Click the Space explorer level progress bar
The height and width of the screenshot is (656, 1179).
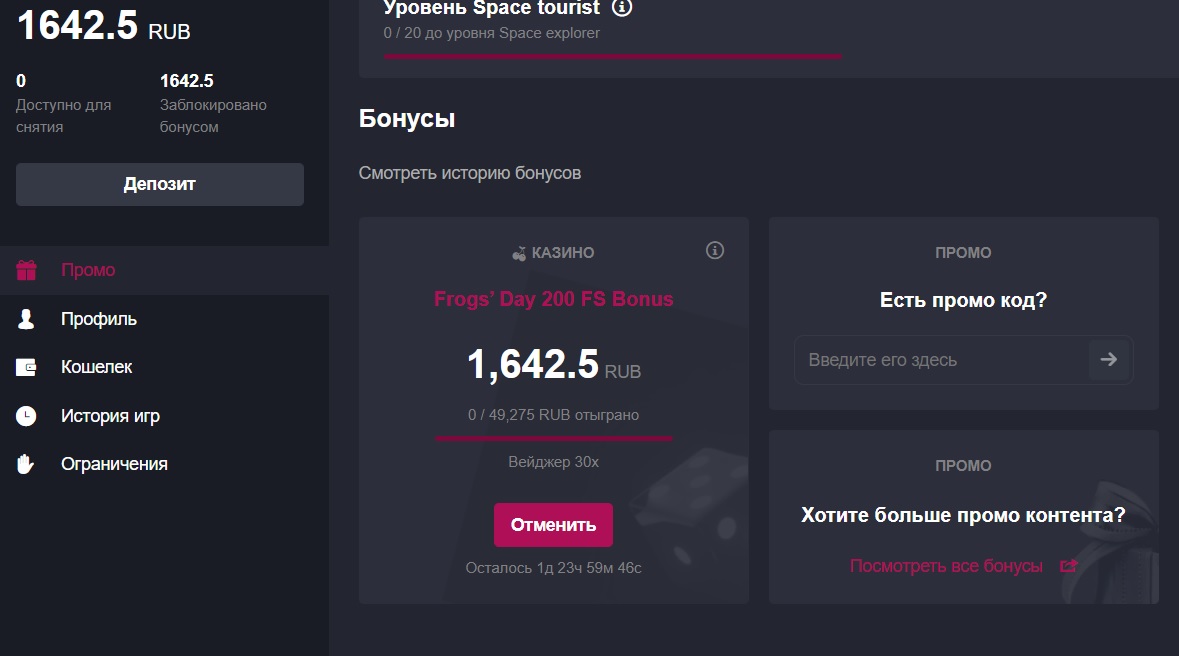click(x=613, y=56)
